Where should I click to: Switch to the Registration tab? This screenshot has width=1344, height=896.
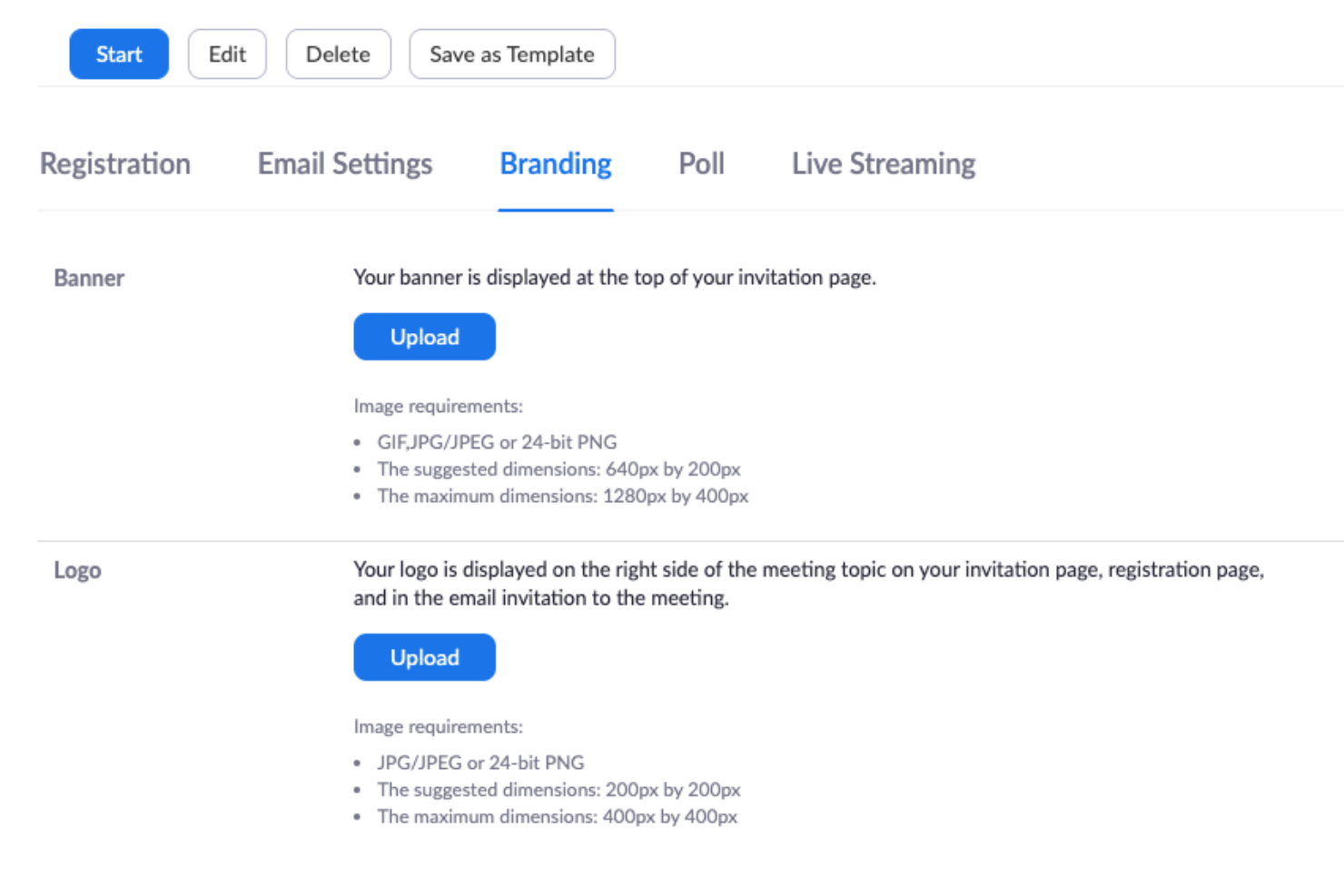(115, 164)
